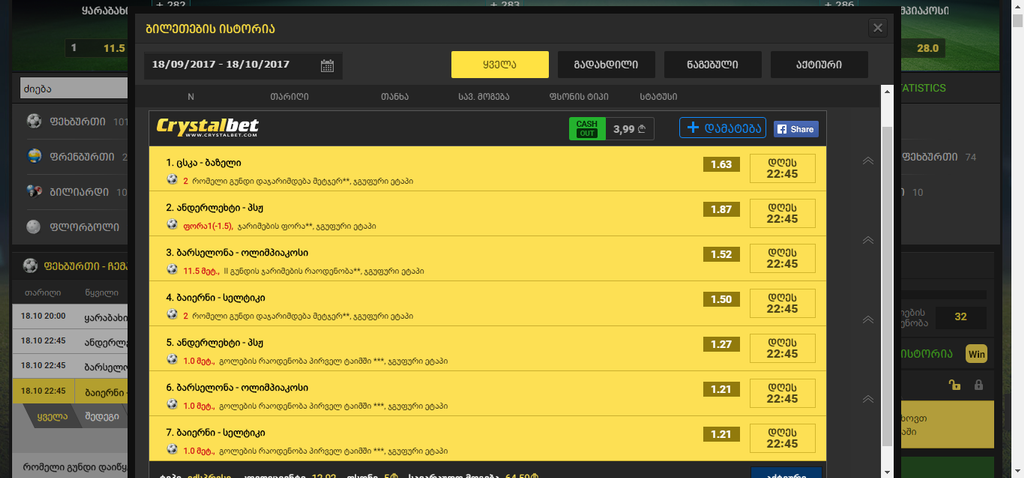Collapse using the topmost double-chevron arrow
The height and width of the screenshot is (478, 1024).
868,161
